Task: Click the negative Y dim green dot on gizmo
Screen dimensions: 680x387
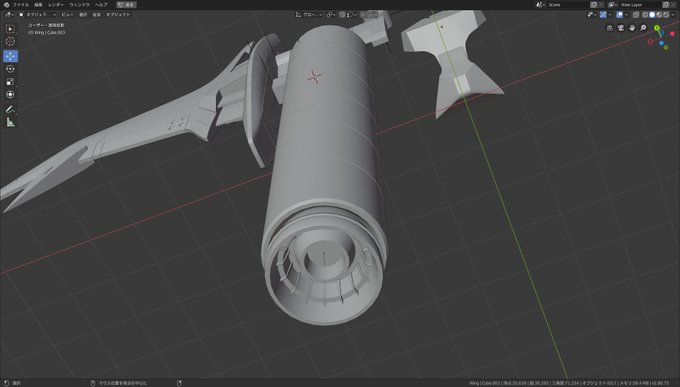Action: tap(666, 47)
